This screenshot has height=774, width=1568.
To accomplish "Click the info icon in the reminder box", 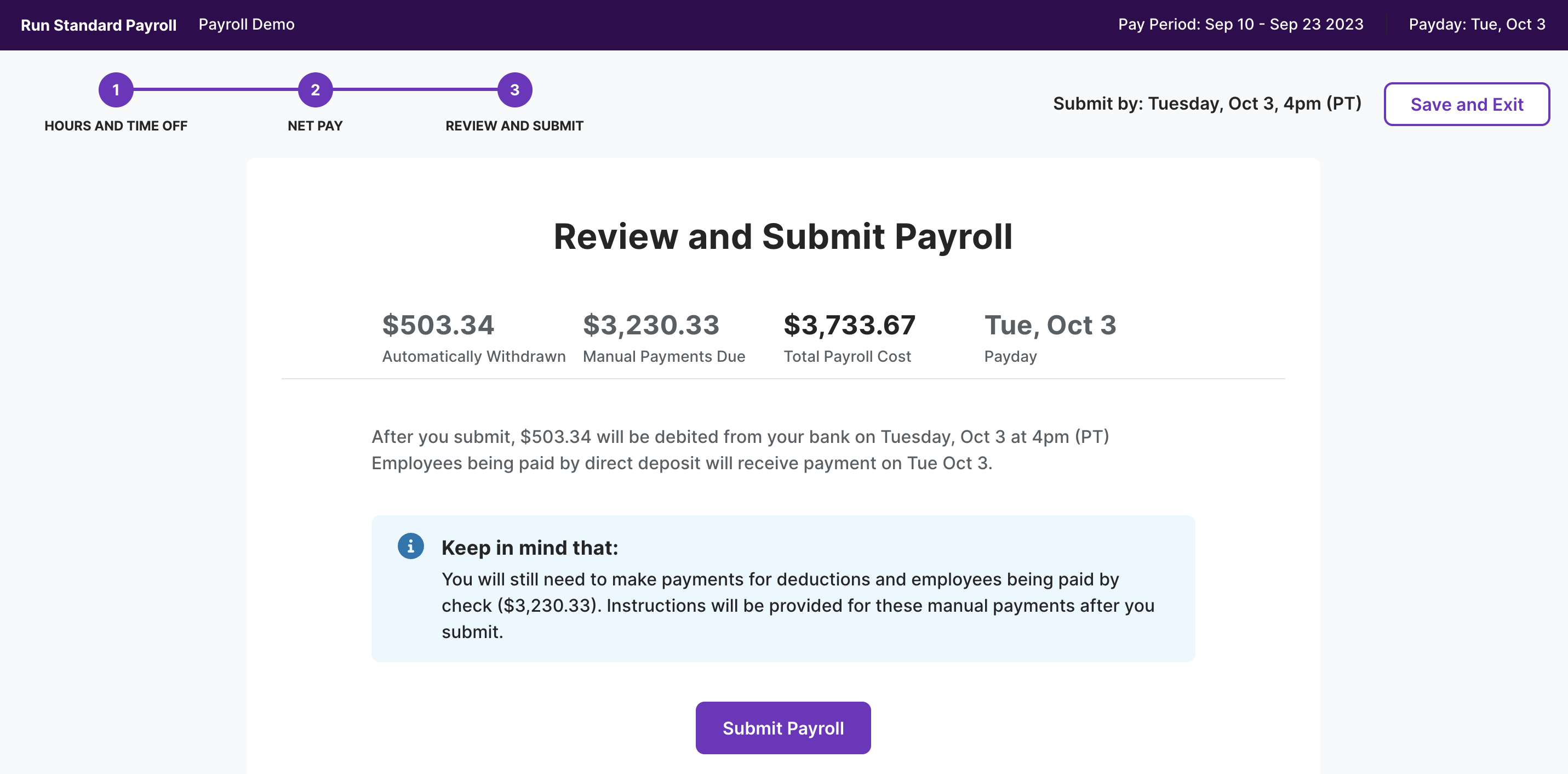I will 411,547.
